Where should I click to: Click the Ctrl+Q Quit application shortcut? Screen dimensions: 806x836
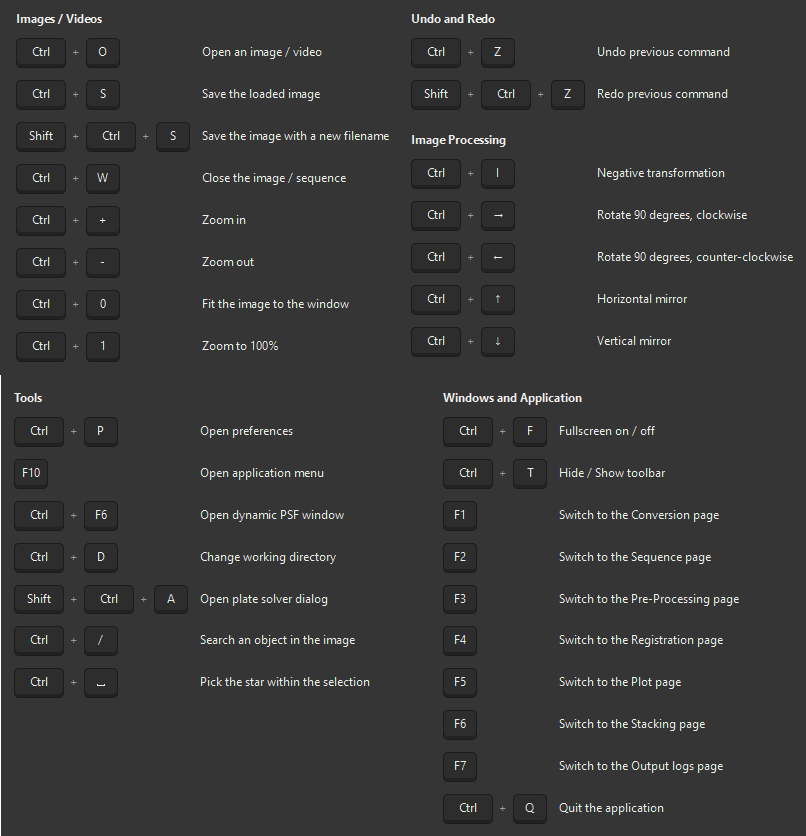[x=499, y=808]
